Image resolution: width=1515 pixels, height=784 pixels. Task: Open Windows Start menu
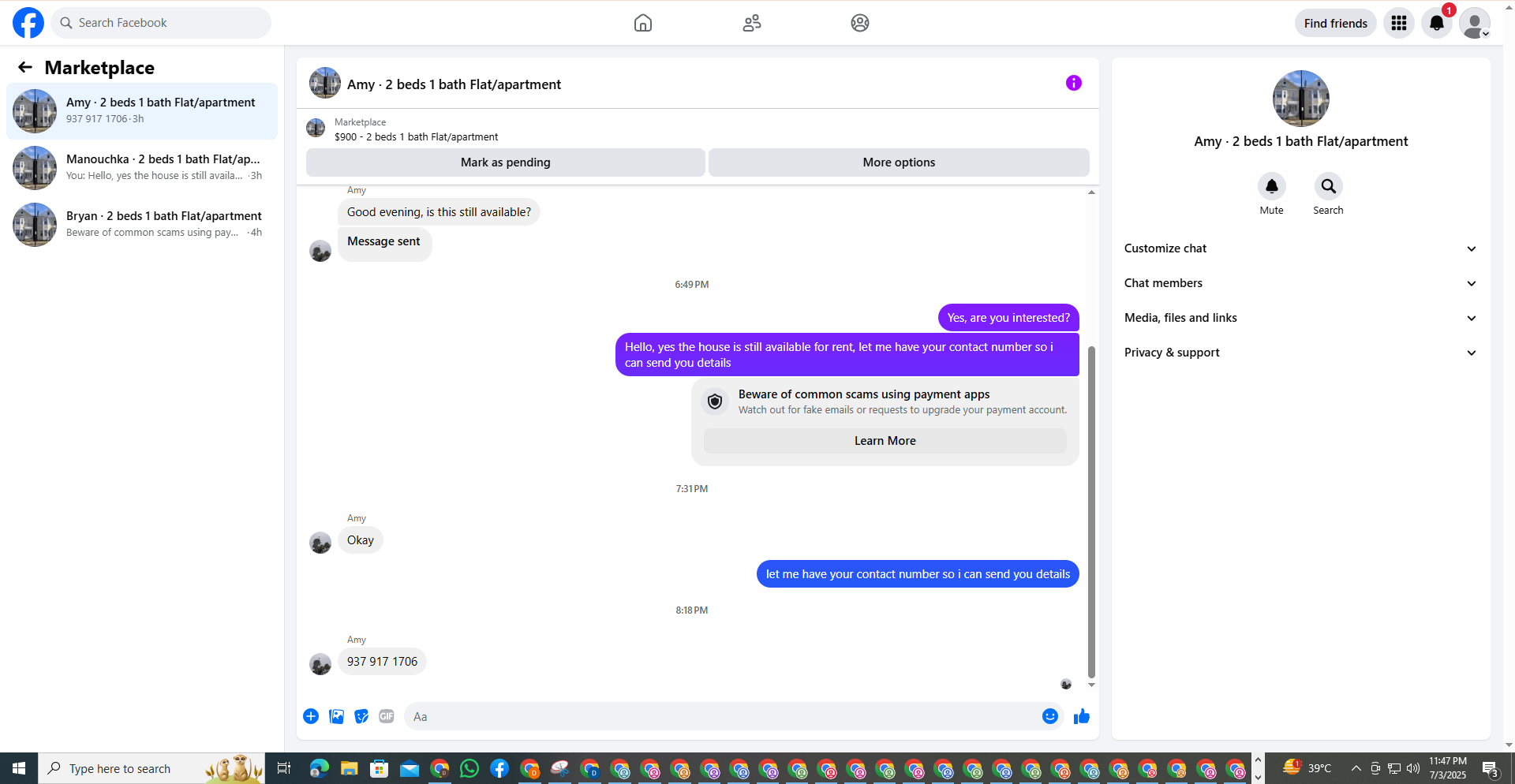(x=19, y=768)
